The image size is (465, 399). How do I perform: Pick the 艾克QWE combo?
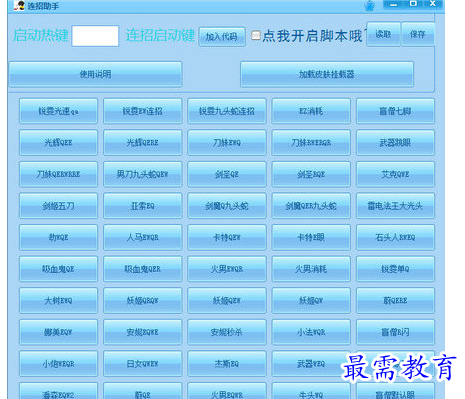click(x=395, y=174)
